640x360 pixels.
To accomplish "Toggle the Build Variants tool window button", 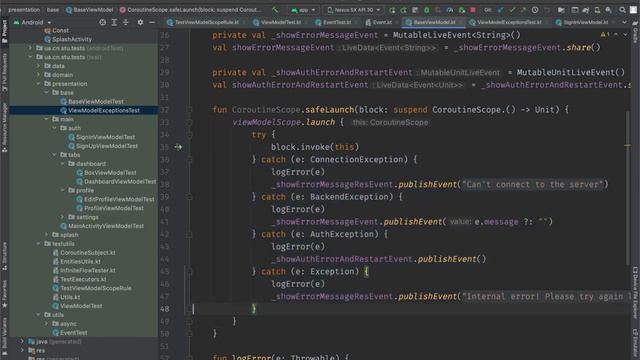I will click(4, 336).
